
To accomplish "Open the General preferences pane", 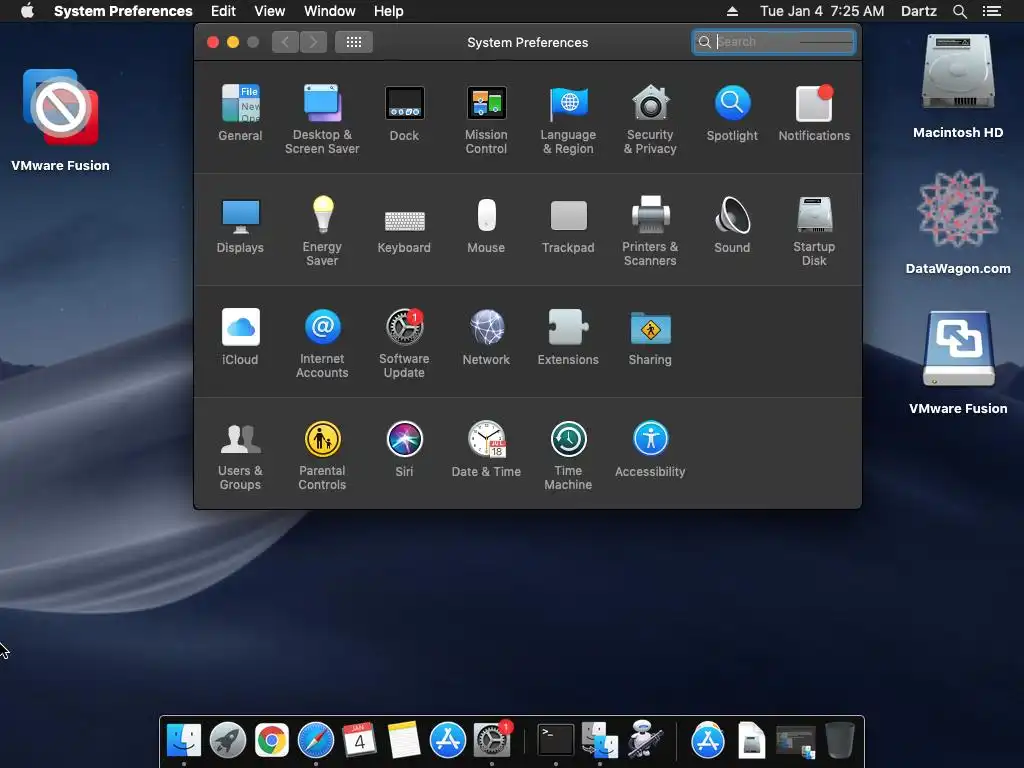I will click(x=240, y=113).
